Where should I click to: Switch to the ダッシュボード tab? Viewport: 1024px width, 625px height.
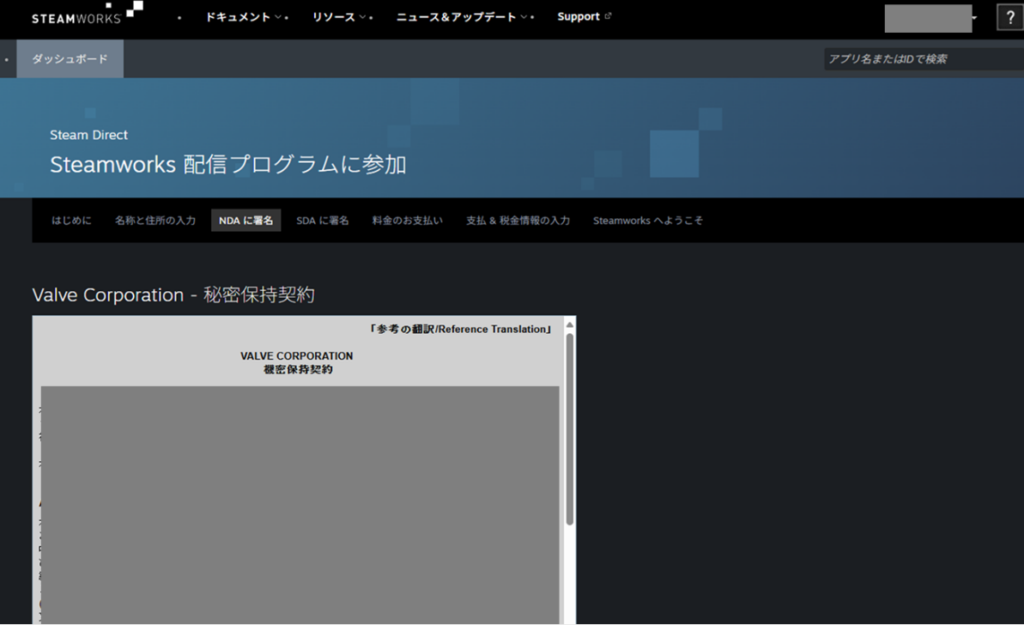pos(70,59)
